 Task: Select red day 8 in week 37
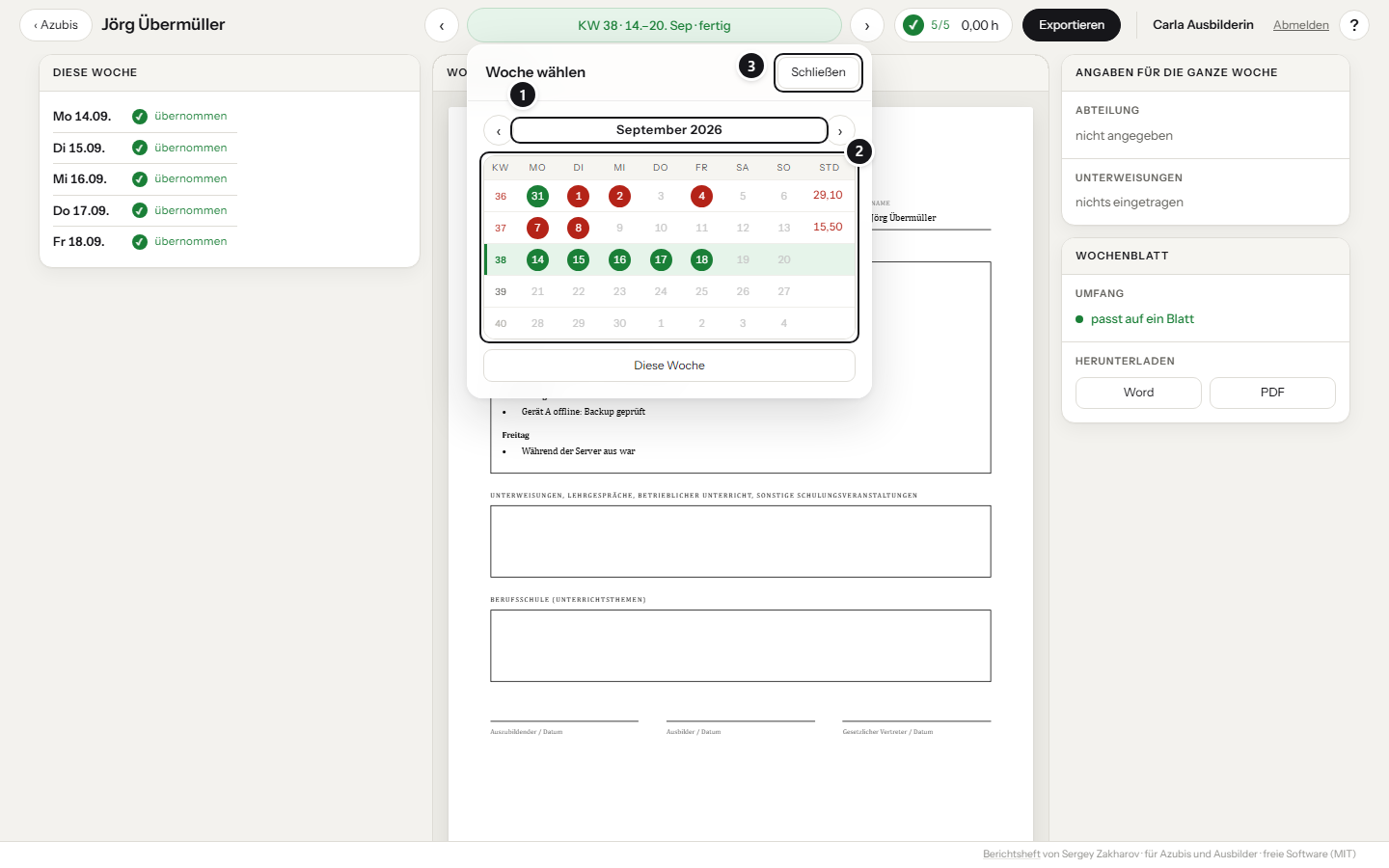pyautogui.click(x=579, y=228)
